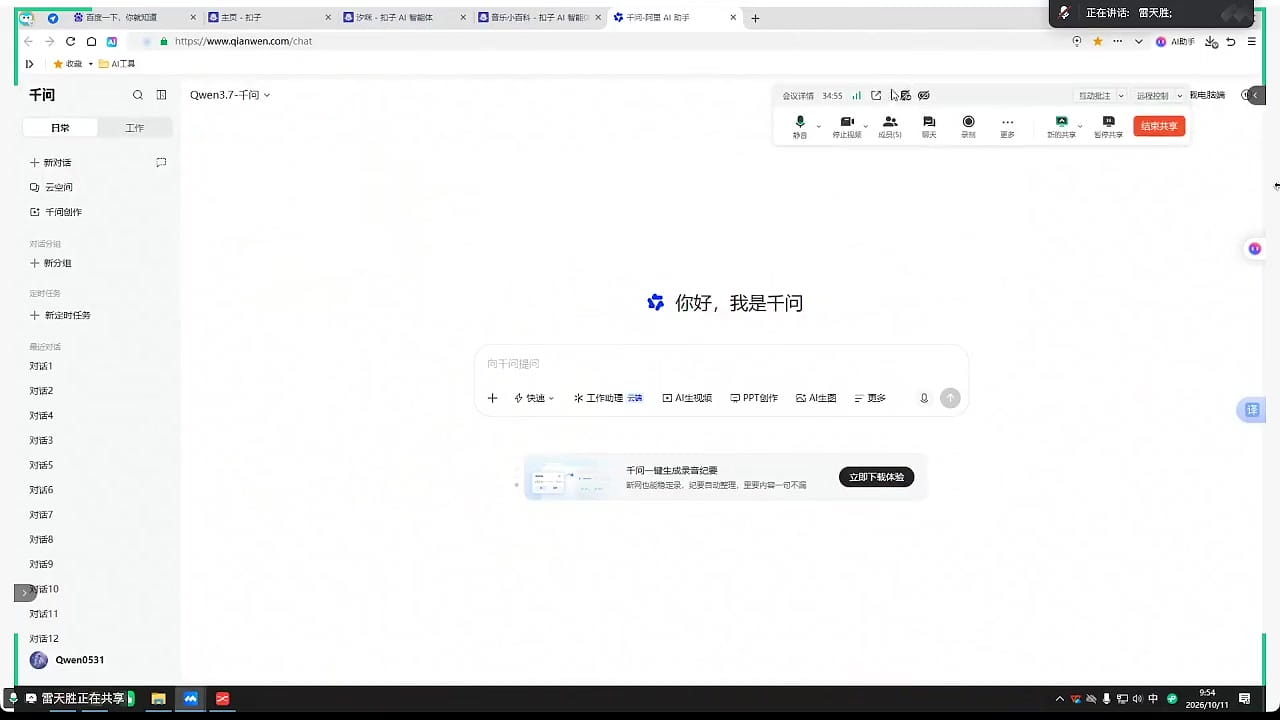Start a new share (新的共享)
Screen dimensions: 1280x720
coord(1061,127)
